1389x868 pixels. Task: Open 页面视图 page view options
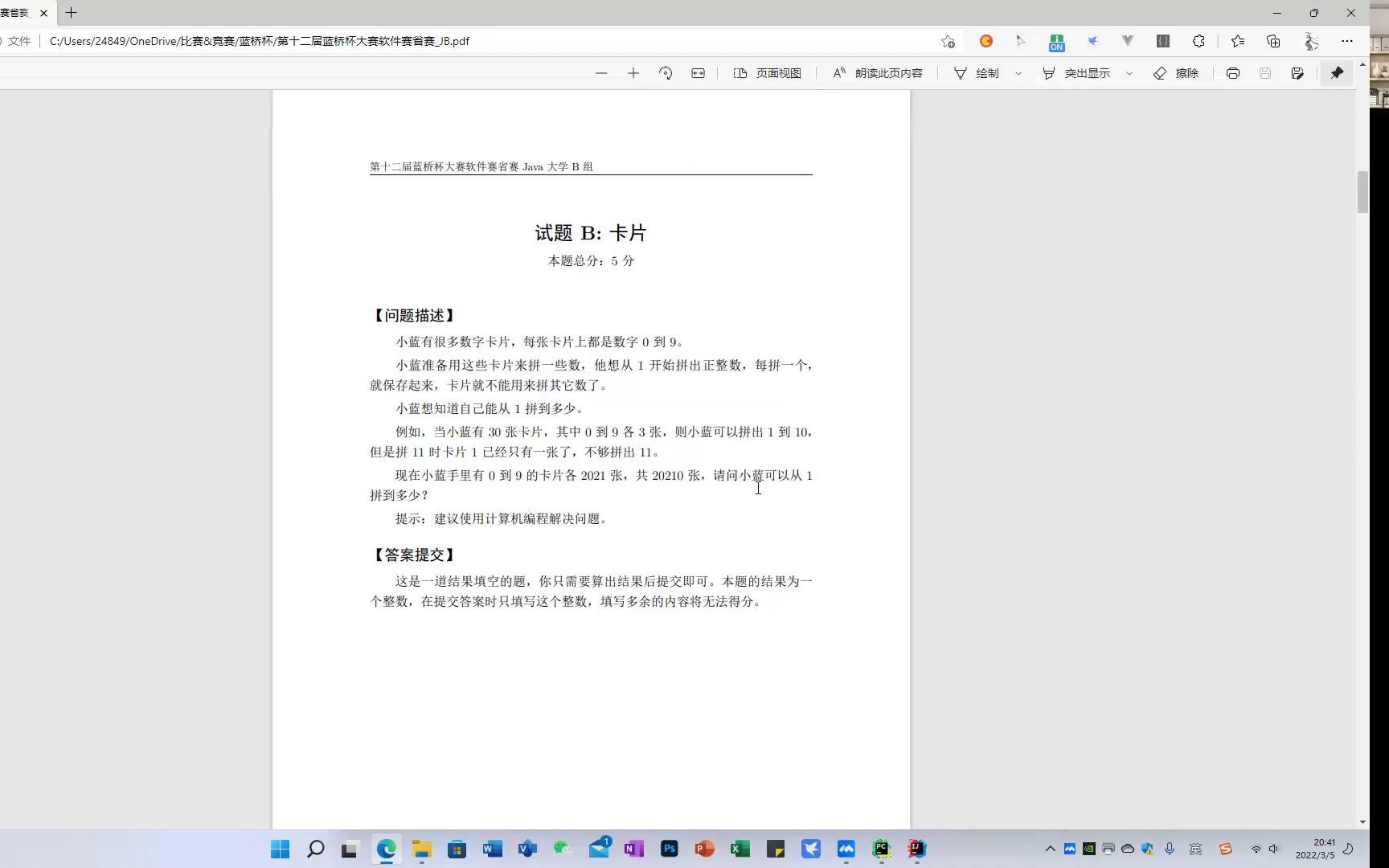point(768,73)
